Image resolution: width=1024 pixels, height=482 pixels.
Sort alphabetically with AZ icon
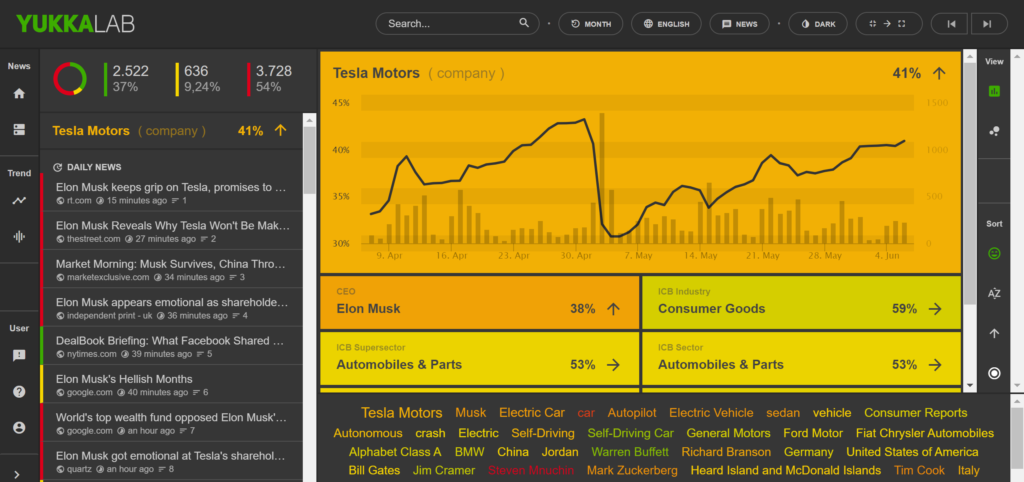pyautogui.click(x=994, y=293)
